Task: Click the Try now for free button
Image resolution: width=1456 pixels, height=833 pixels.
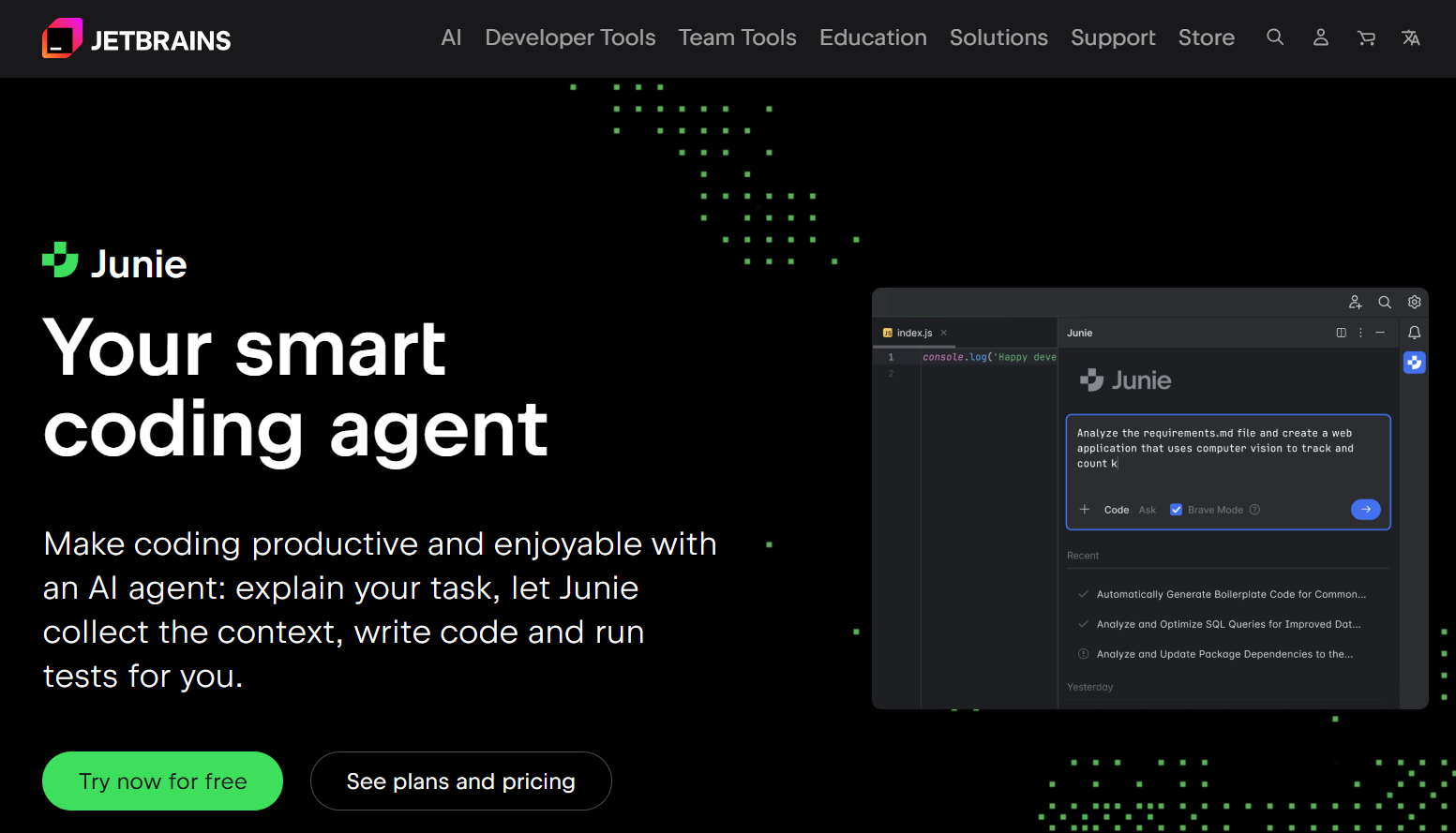Action: coord(162,781)
